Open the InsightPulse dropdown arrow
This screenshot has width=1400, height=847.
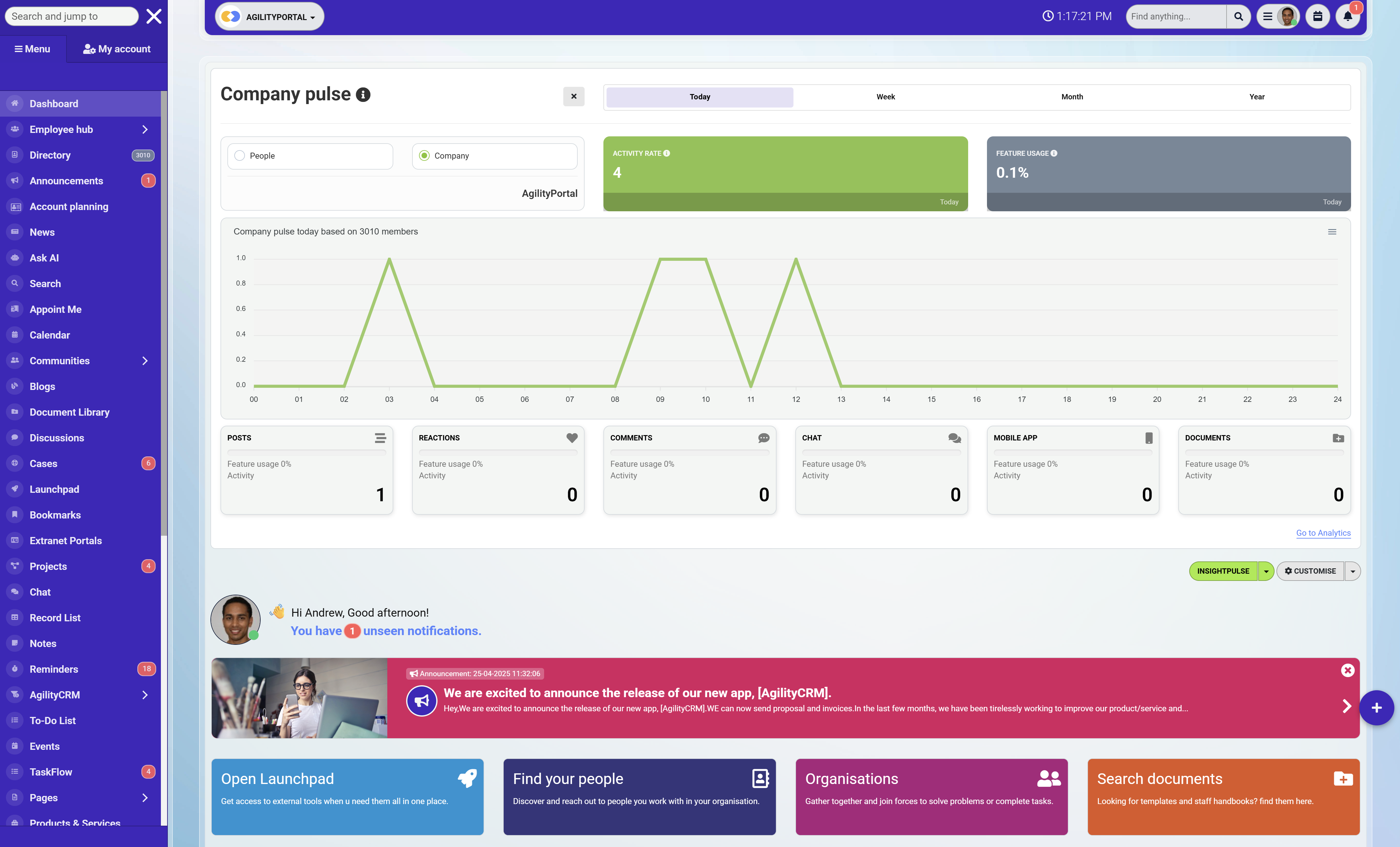coord(1266,571)
